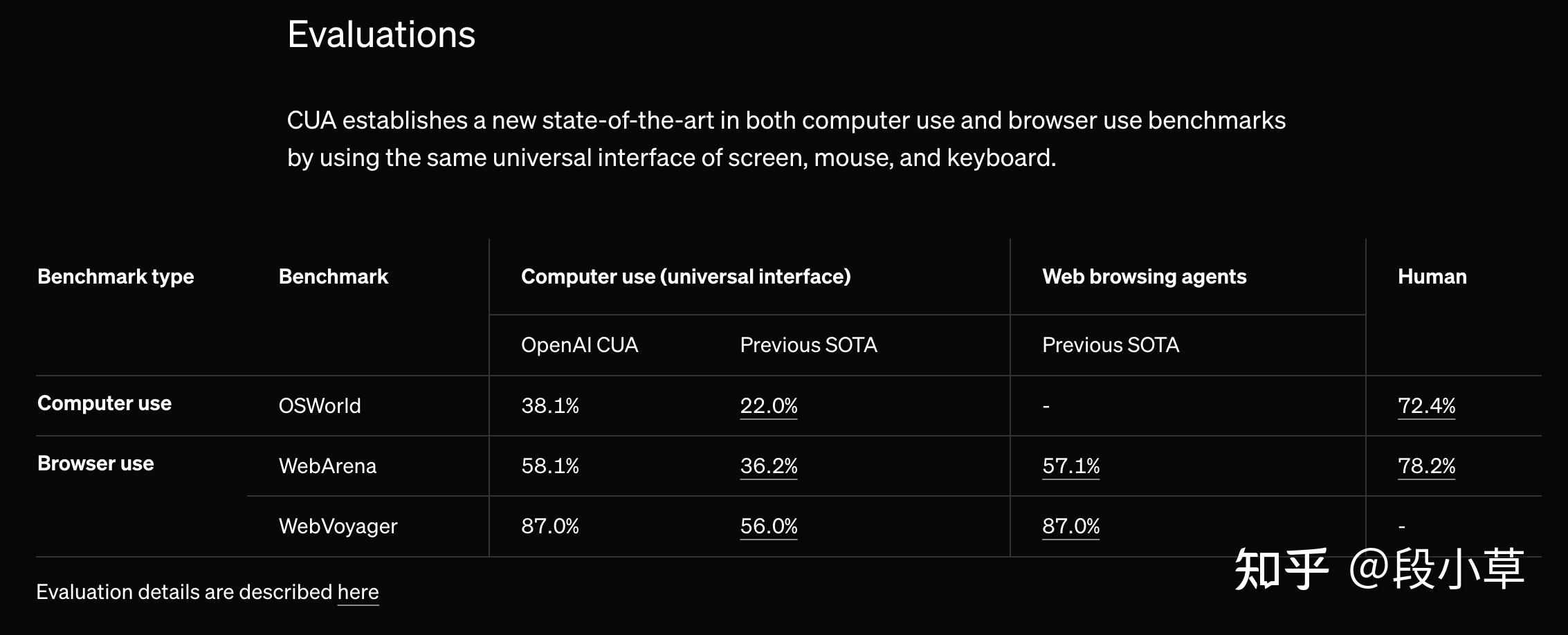Open the underlined 87.0% WebVoyager link
The image size is (1568, 635).
point(1070,526)
